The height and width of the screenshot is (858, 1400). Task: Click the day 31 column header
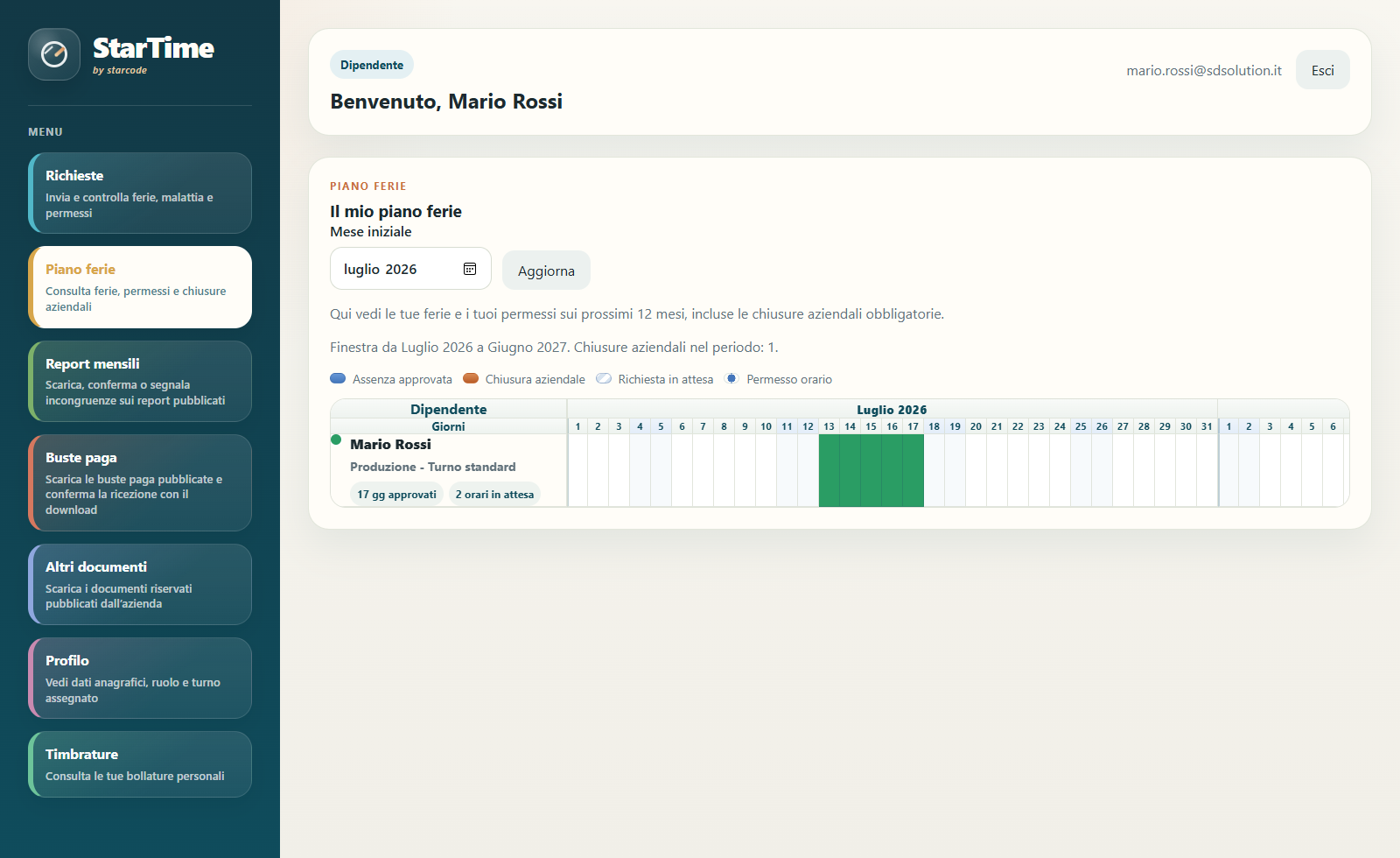pos(1207,426)
